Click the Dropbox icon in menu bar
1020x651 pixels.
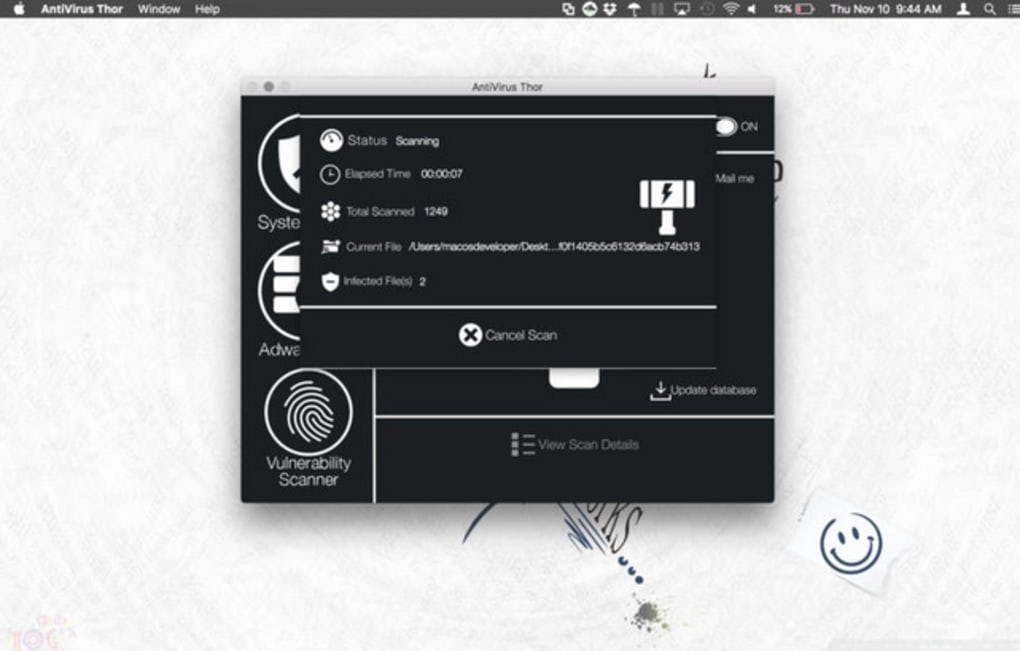(x=610, y=9)
